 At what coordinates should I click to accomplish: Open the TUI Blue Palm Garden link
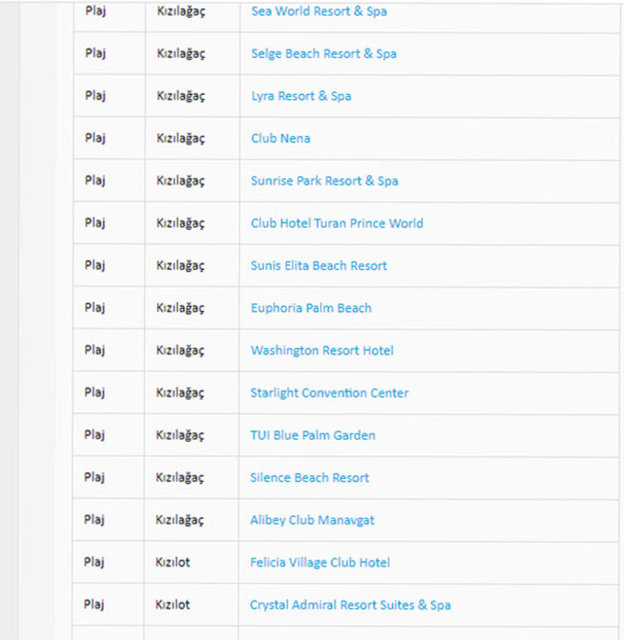point(313,435)
